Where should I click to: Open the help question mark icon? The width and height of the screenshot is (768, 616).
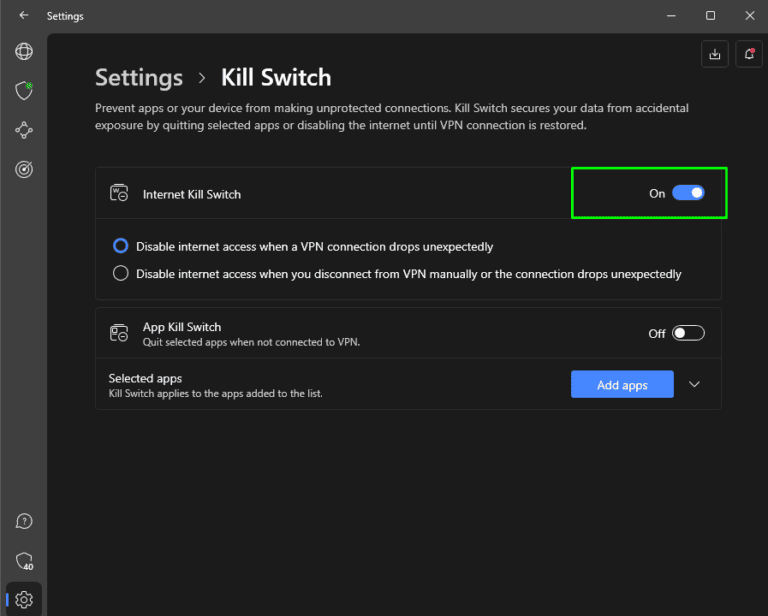pos(24,521)
